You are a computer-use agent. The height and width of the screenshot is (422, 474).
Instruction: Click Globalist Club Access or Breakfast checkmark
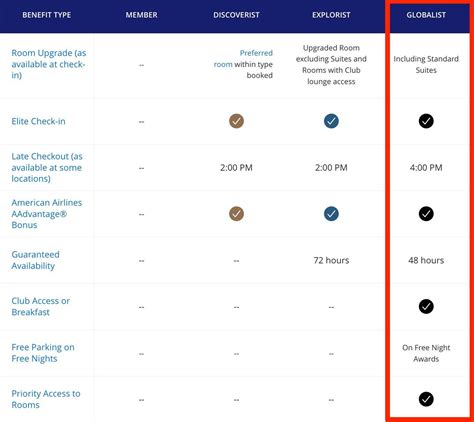point(426,306)
